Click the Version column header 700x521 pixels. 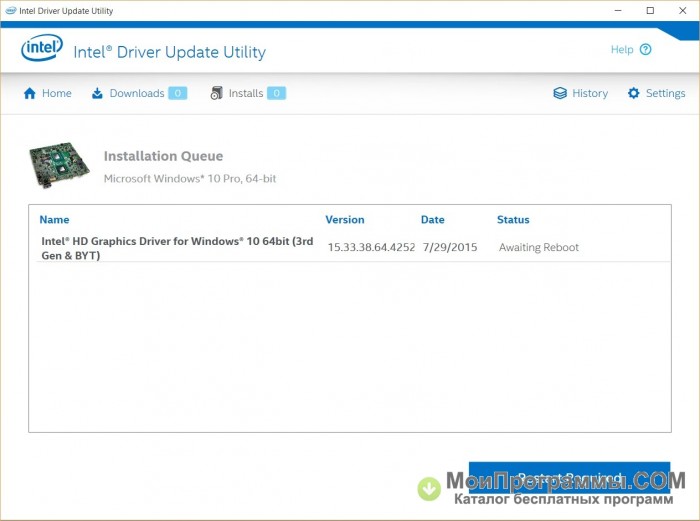[345, 220]
